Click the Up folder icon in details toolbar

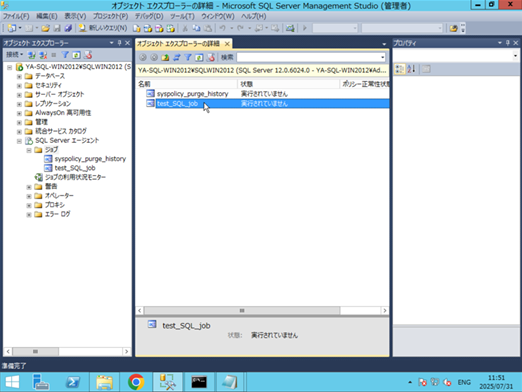(165, 57)
